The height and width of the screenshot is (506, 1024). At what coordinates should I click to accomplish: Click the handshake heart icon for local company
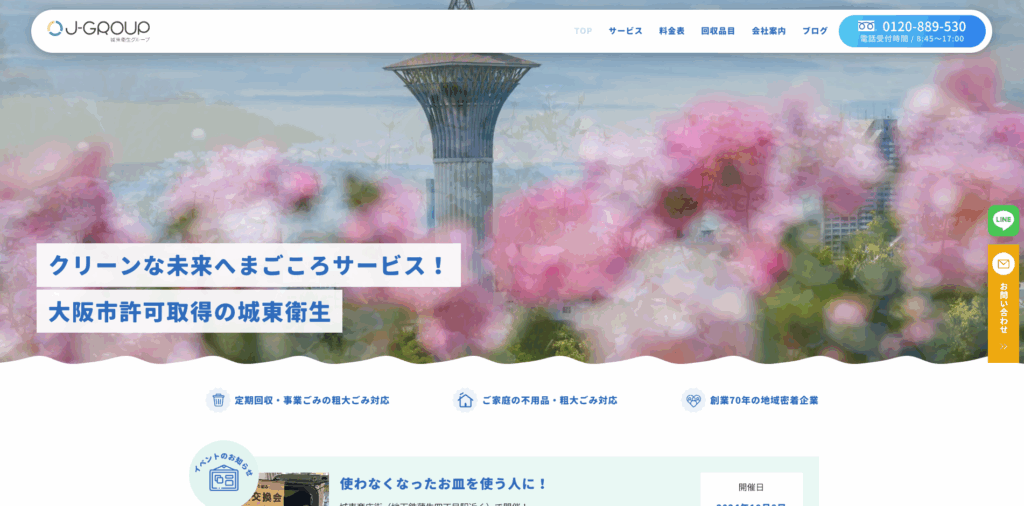(x=693, y=400)
